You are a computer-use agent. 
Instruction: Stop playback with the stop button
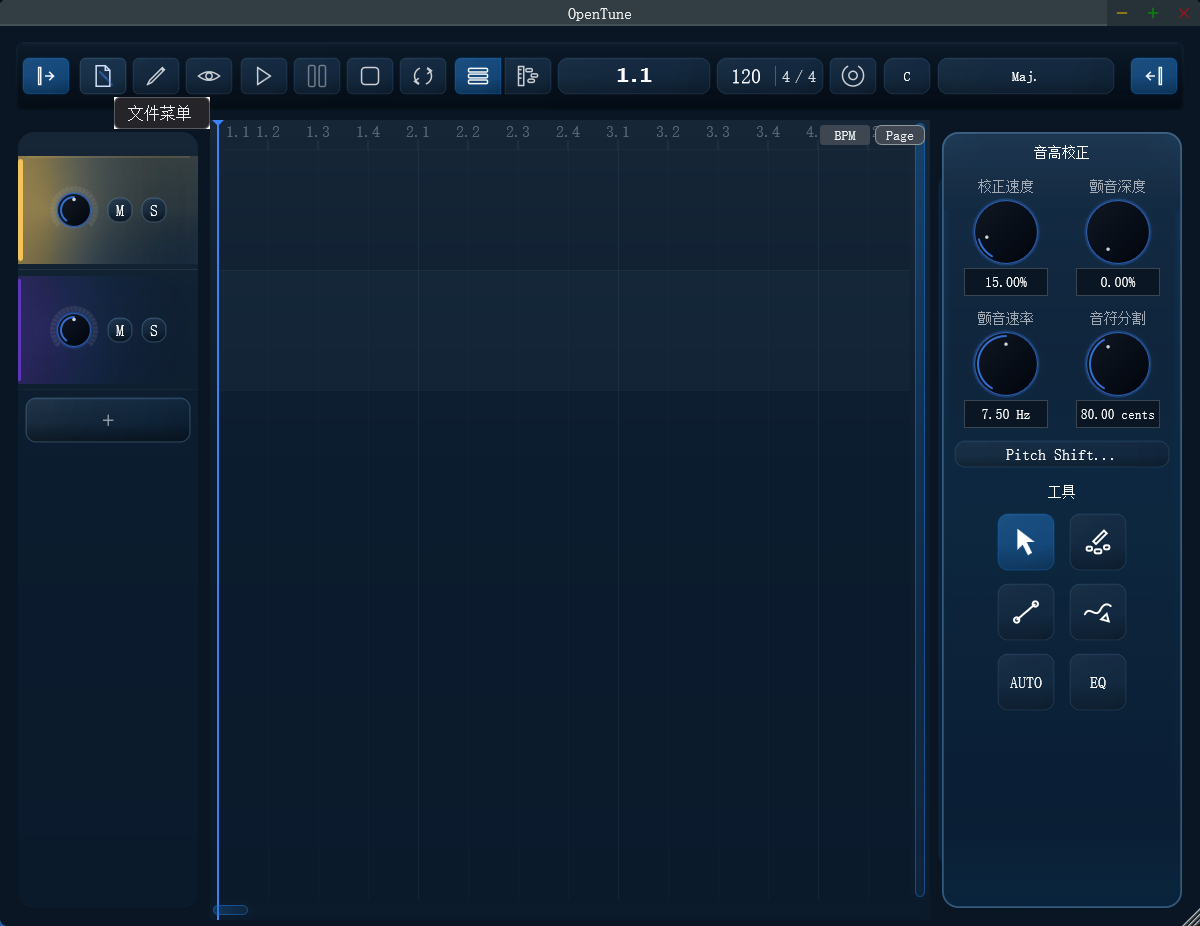370,76
